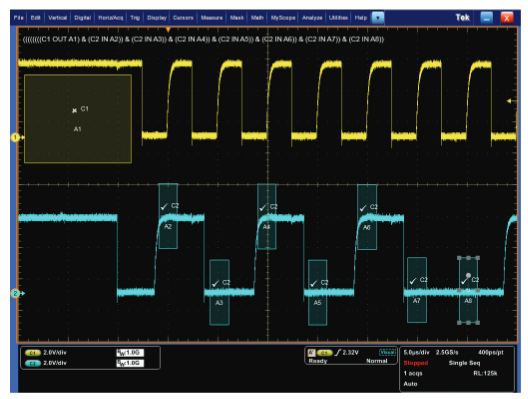Click the C1 bandwidth 1.0G indicator
Screen dimensions: 528x399
coord(130,353)
